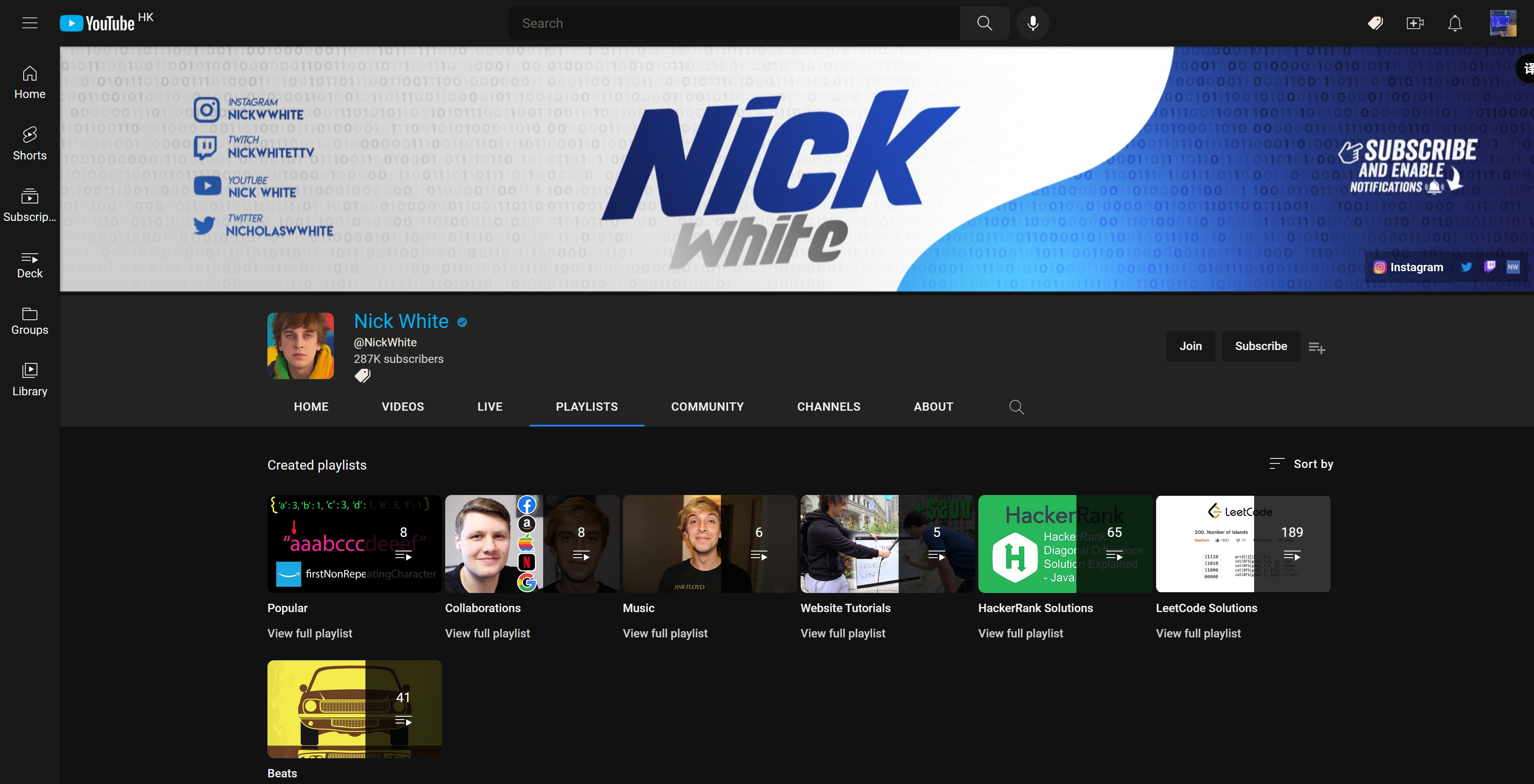Open the Website Tutorials playlist thumbnail
The image size is (1534, 784).
[x=887, y=544]
